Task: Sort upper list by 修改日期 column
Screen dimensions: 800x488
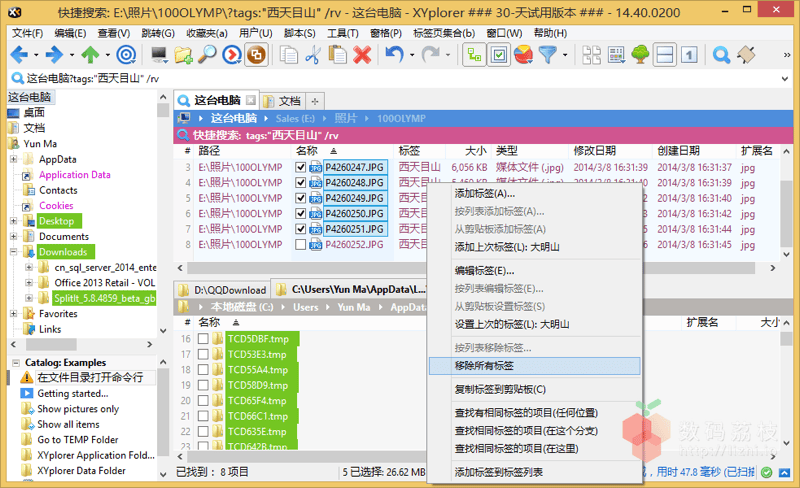Action: (x=594, y=151)
